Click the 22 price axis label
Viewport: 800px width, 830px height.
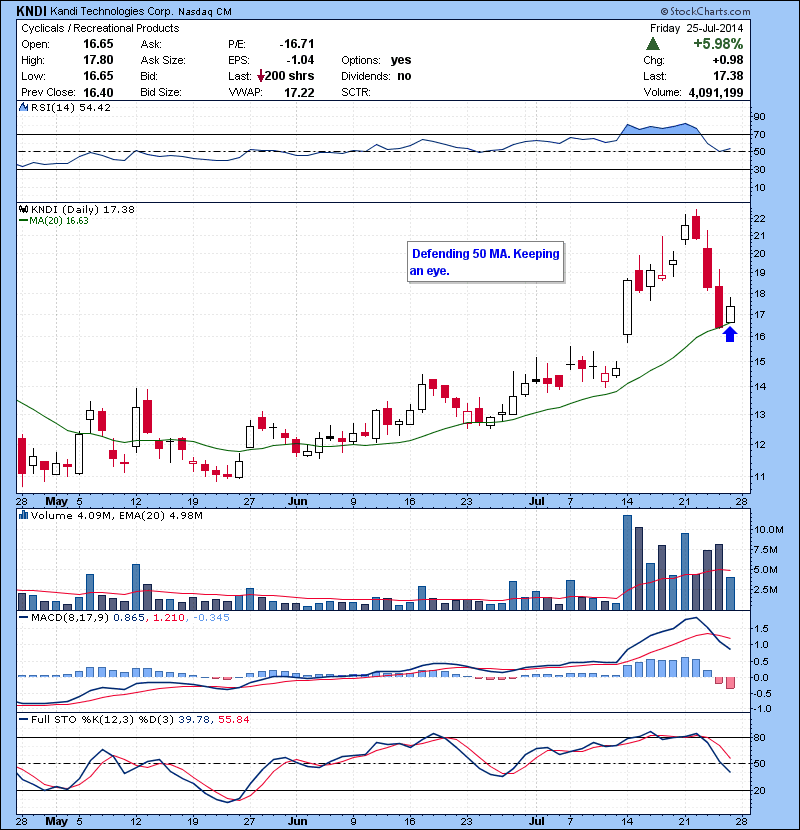pos(759,219)
